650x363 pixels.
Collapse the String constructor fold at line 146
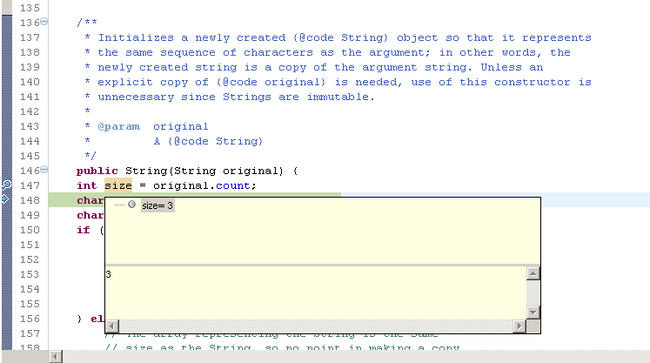44,169
